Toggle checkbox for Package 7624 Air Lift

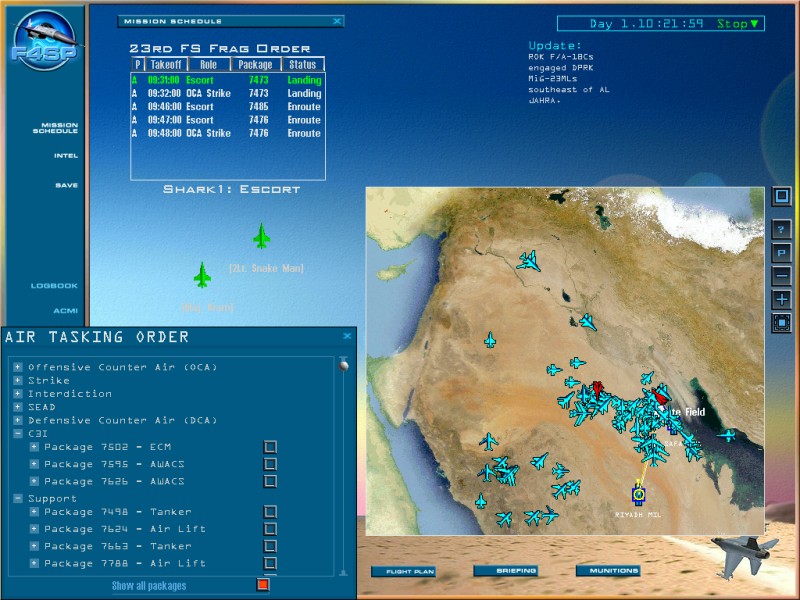[x=270, y=529]
